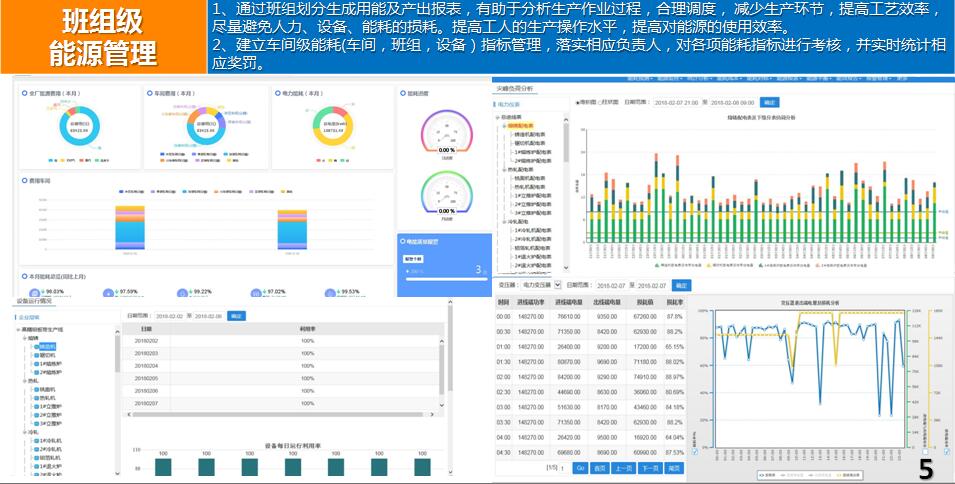Select 1#熔炼炉配电表 in the power meter tree

tap(529, 150)
